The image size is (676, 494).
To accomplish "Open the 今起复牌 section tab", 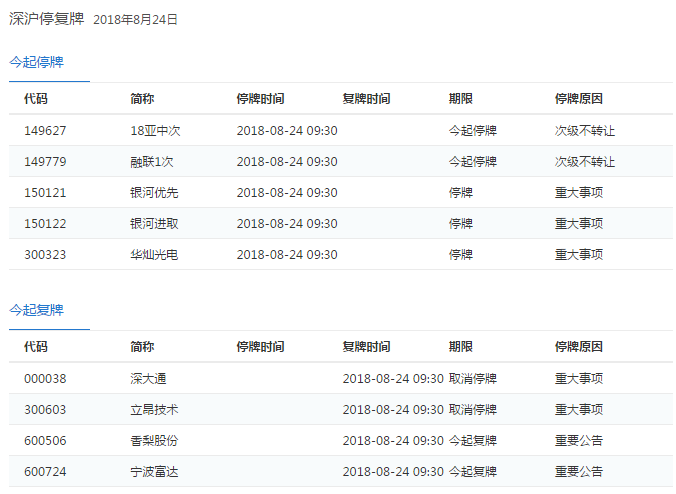I will tap(36, 310).
